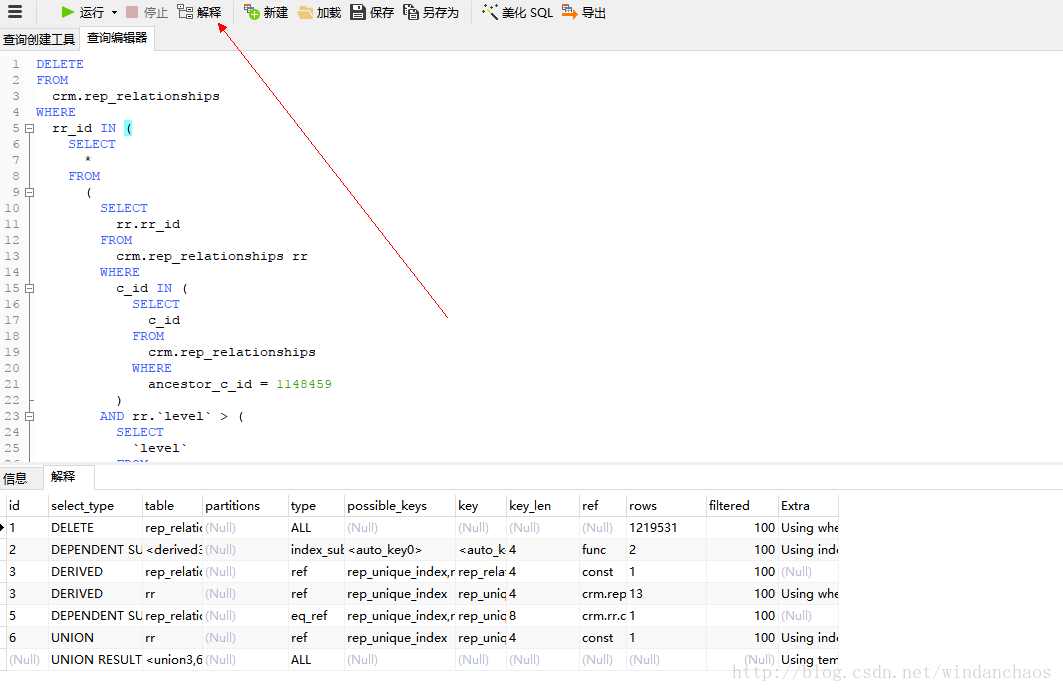Collapse code fold at line 23
The image size is (1063, 692).
tap(29, 416)
